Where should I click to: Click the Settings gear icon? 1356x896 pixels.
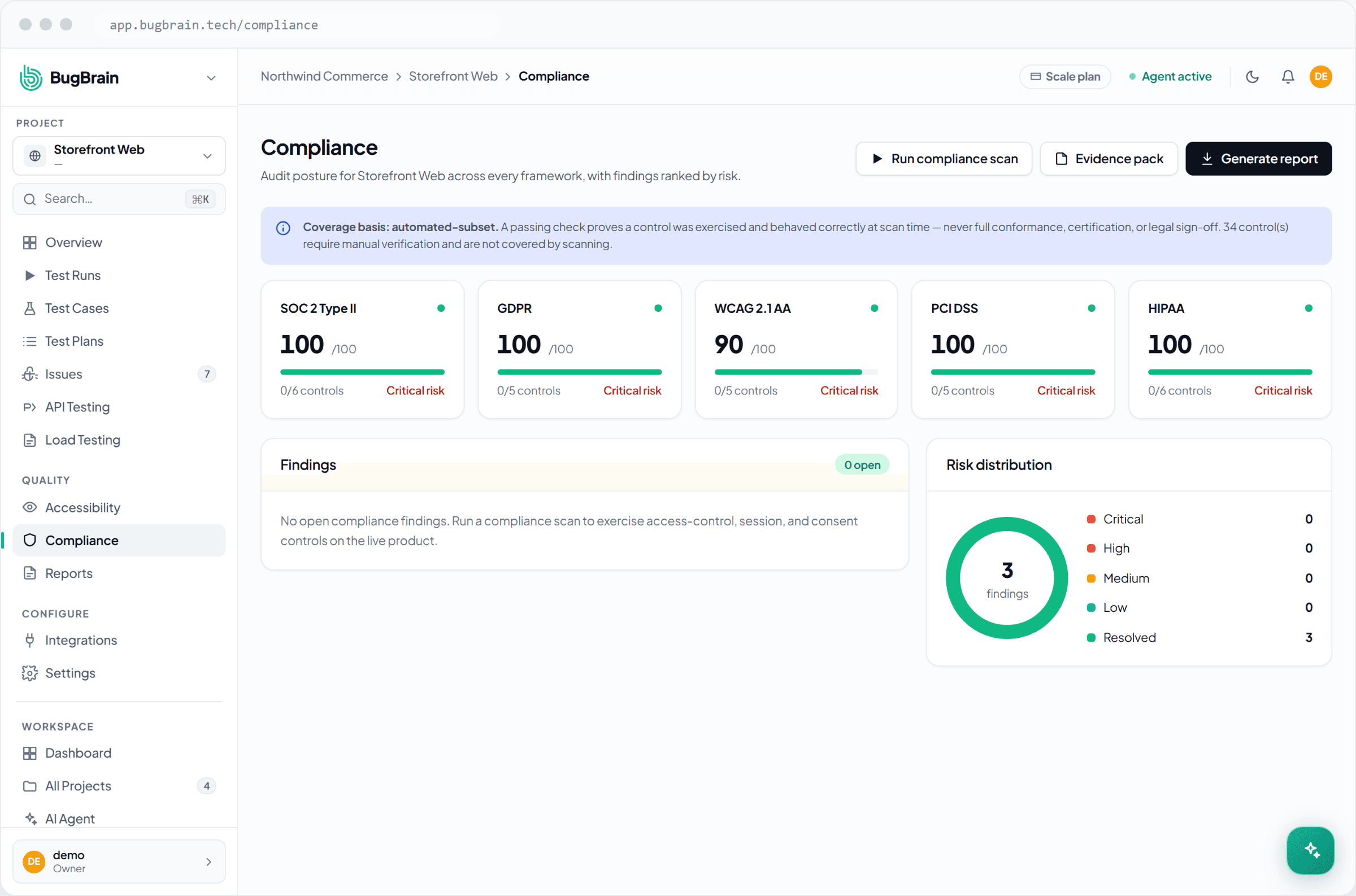click(30, 673)
